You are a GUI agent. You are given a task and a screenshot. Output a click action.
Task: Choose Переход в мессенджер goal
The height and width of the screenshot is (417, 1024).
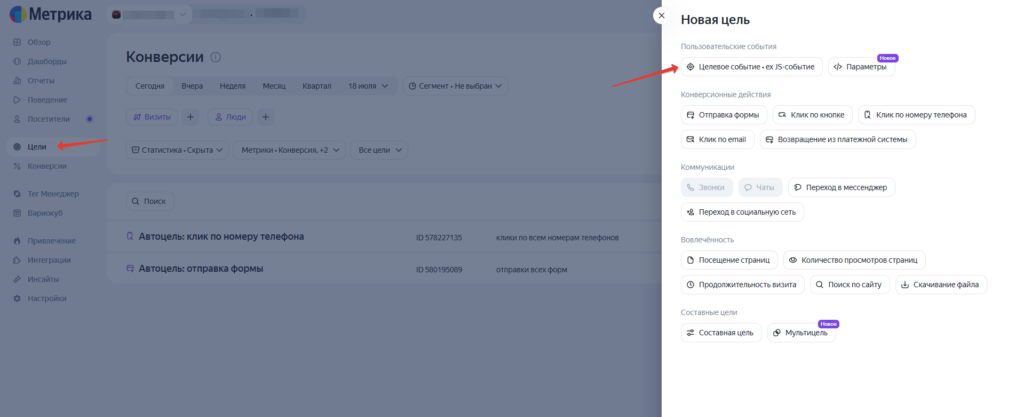click(x=841, y=187)
